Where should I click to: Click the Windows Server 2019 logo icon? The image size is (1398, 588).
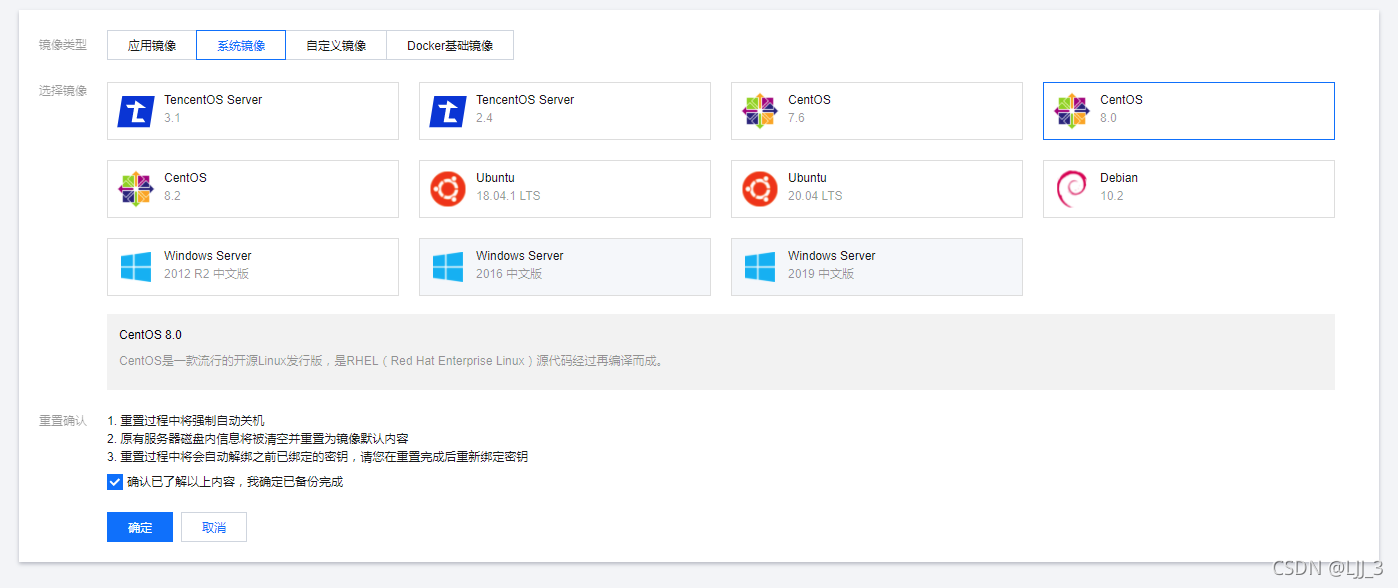click(x=760, y=267)
